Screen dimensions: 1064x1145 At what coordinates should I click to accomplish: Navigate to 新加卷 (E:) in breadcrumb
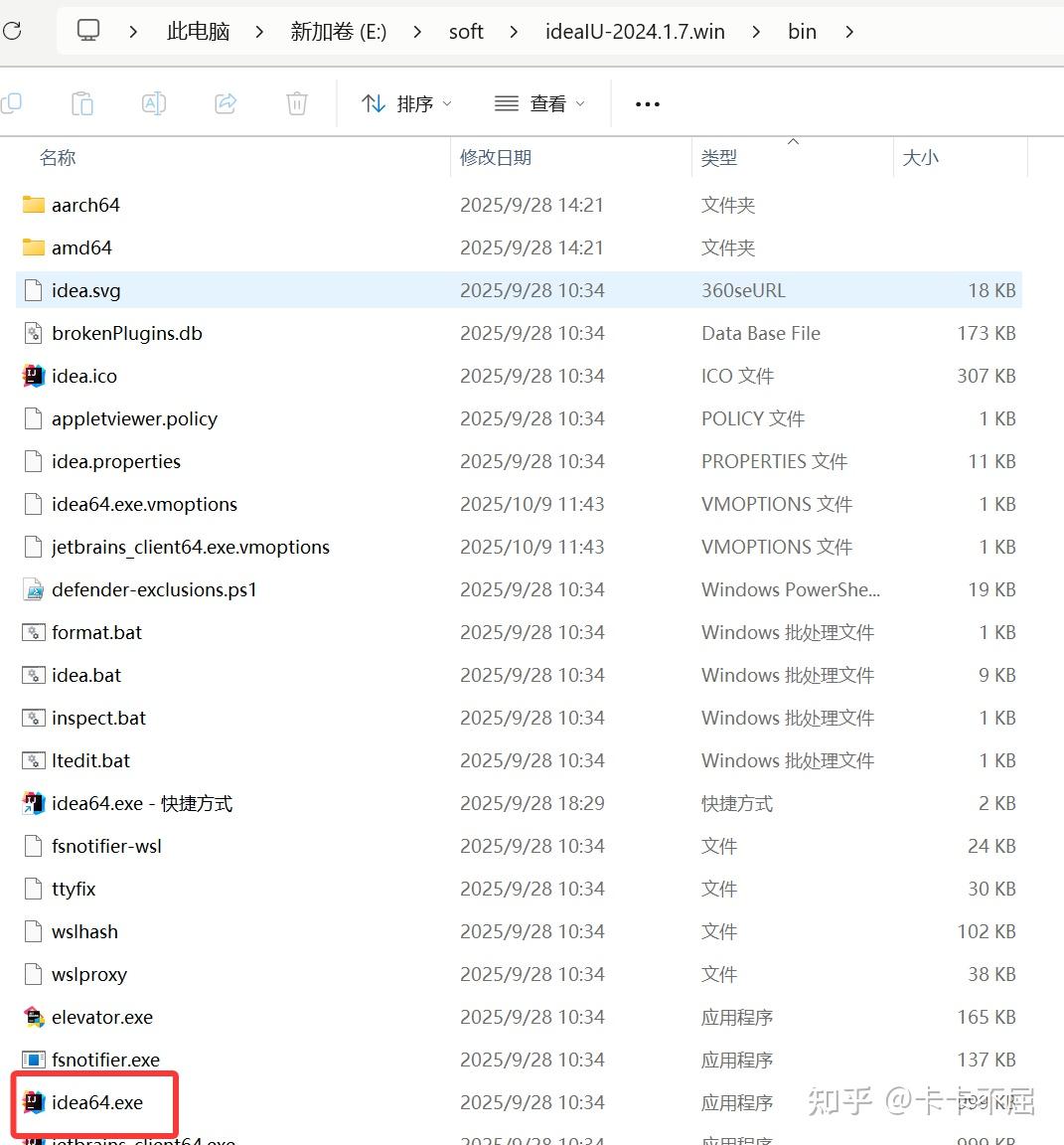339,32
